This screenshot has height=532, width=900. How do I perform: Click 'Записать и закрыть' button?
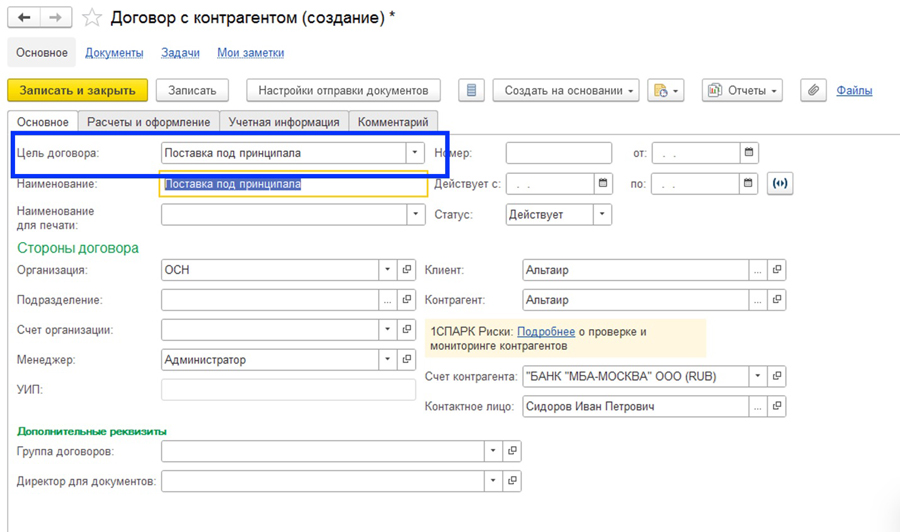point(77,90)
